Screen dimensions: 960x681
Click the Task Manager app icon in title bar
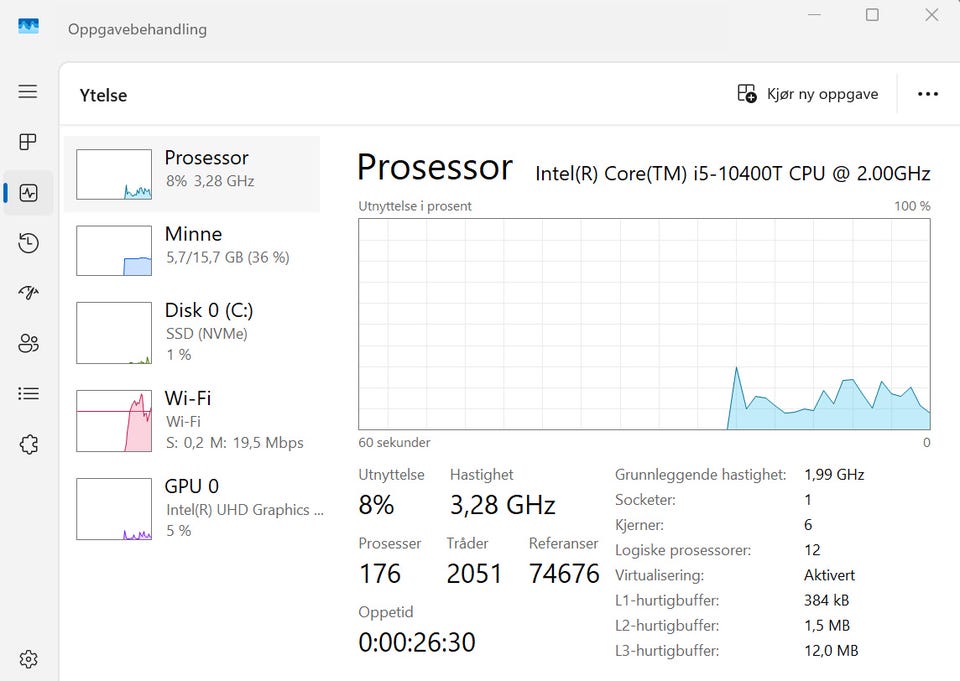28,26
